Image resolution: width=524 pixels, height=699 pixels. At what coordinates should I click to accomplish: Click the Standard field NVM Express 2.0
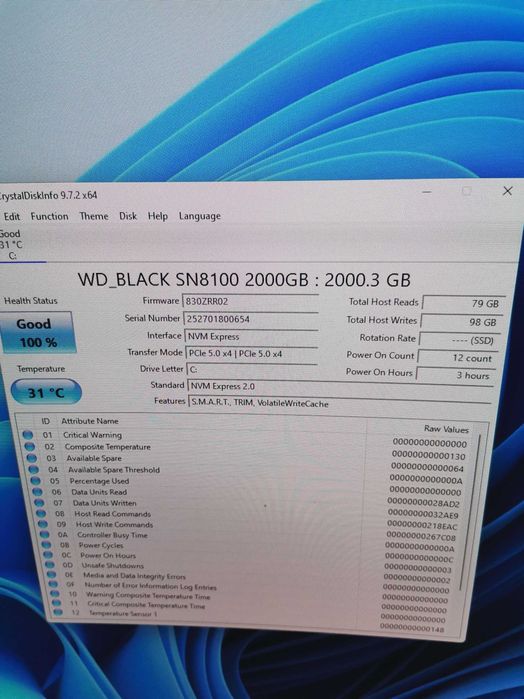click(x=341, y=387)
